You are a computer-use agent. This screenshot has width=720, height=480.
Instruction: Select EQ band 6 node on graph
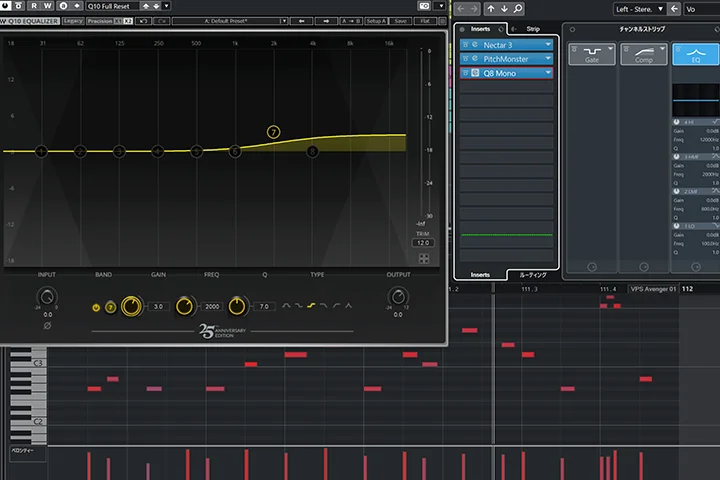[235, 151]
